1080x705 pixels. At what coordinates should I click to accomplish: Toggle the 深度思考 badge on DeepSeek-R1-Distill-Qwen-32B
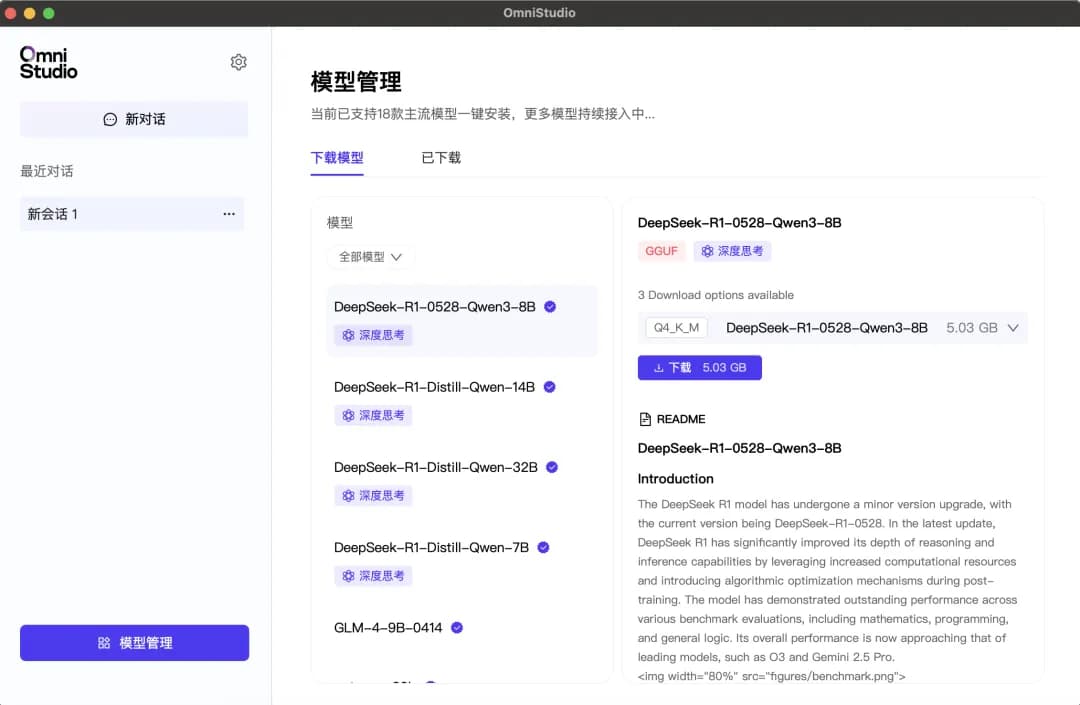(x=373, y=495)
